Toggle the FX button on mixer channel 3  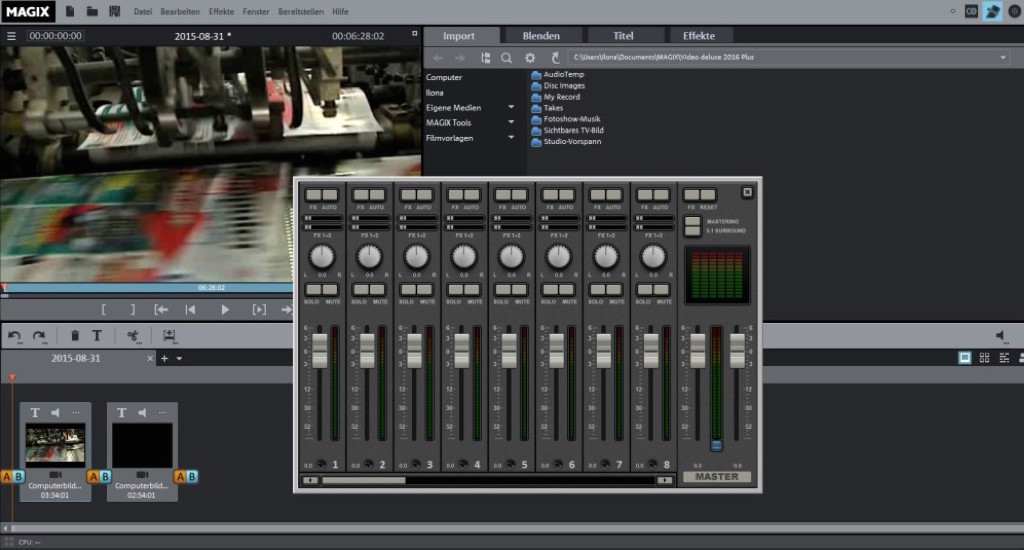click(408, 195)
